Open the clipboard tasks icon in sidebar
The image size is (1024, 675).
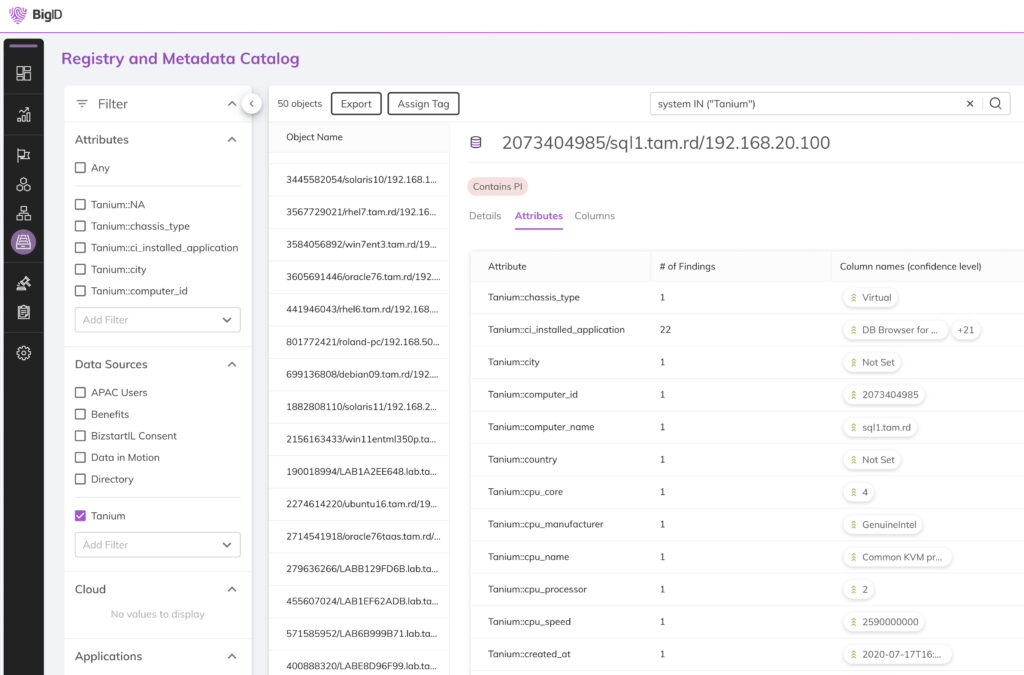24,312
